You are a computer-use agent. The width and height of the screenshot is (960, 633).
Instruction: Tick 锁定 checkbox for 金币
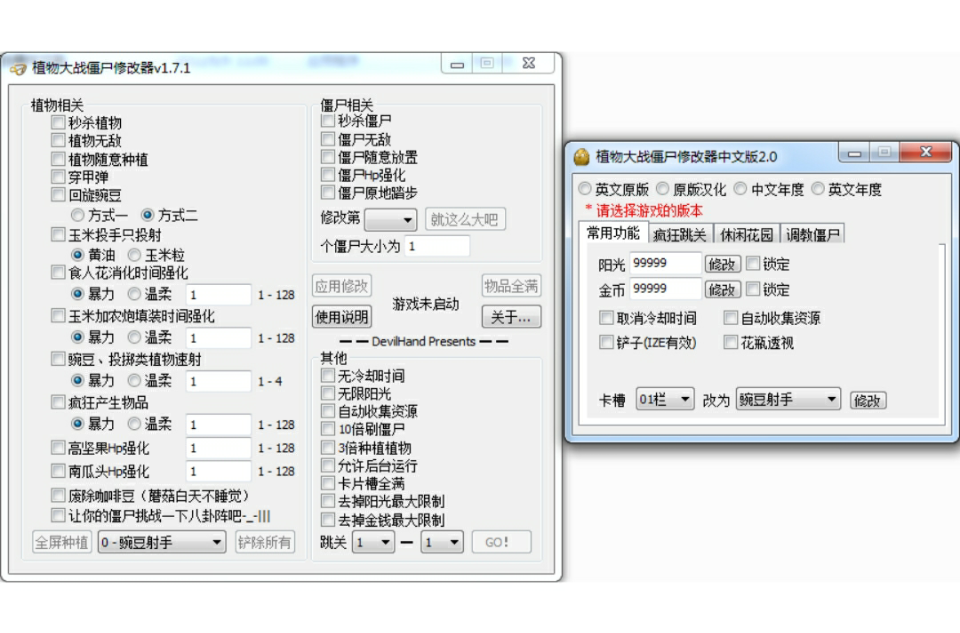pos(753,288)
